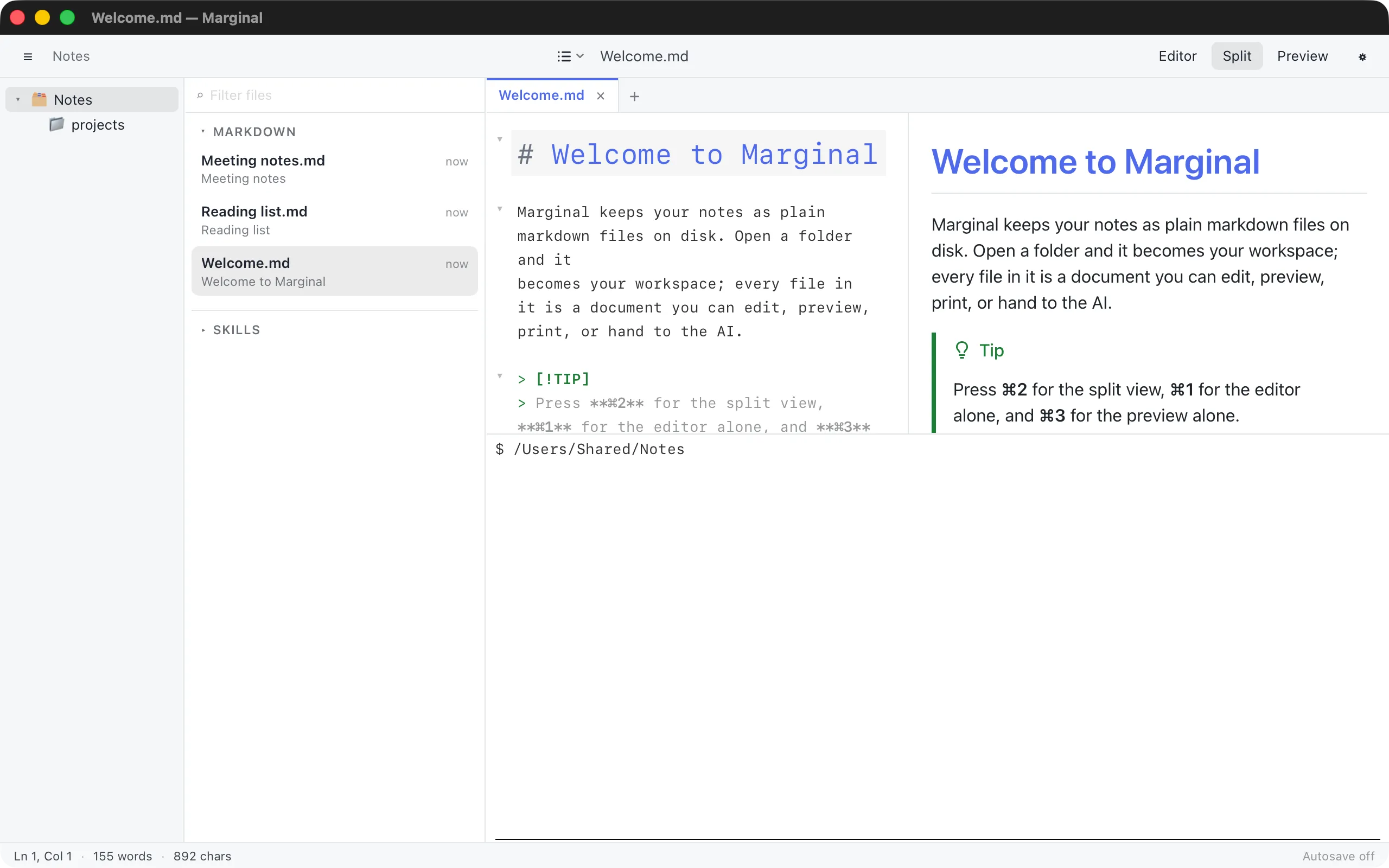Zoom the window with the green button
Image resolution: width=1389 pixels, height=868 pixels.
(67, 17)
